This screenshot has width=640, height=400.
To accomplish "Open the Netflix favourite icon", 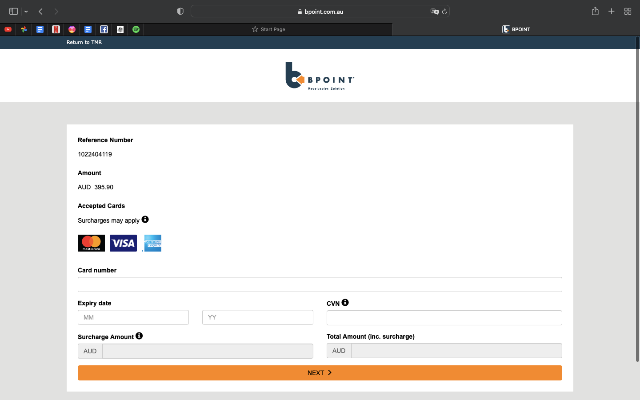I will coord(56,29).
